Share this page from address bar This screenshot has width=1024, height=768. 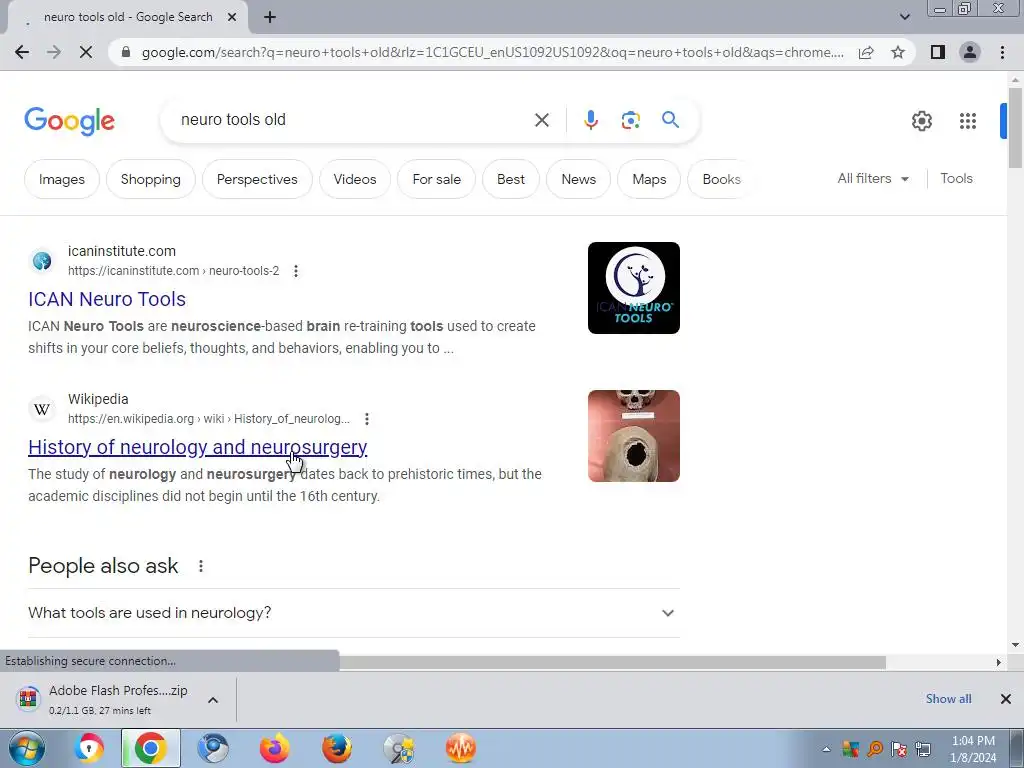(866, 52)
